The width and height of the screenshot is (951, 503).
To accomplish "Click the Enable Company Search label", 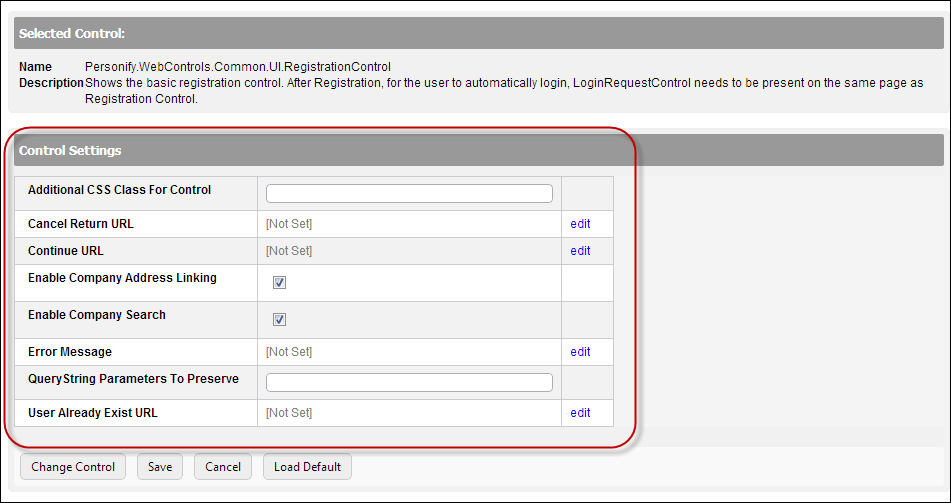I will [x=96, y=315].
